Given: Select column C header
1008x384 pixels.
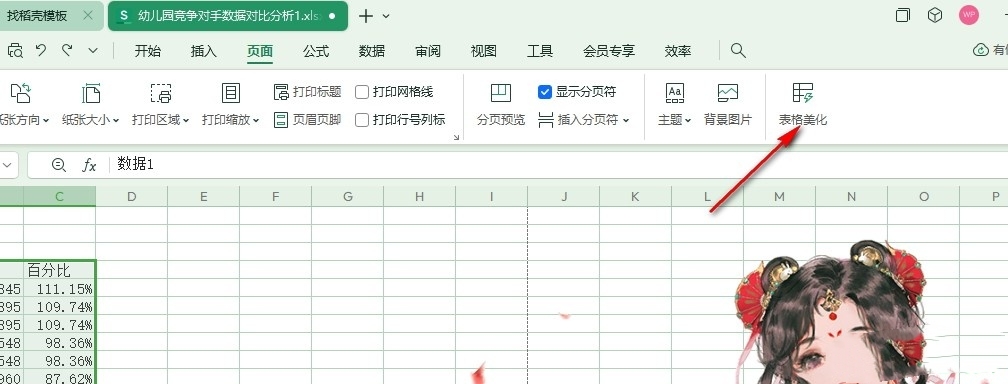Looking at the screenshot, I should click(60, 196).
